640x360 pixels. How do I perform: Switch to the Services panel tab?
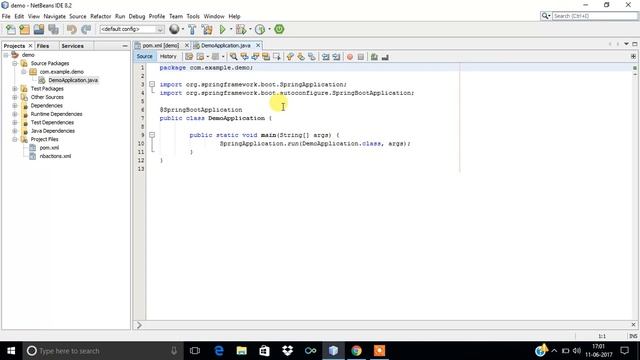[72, 46]
